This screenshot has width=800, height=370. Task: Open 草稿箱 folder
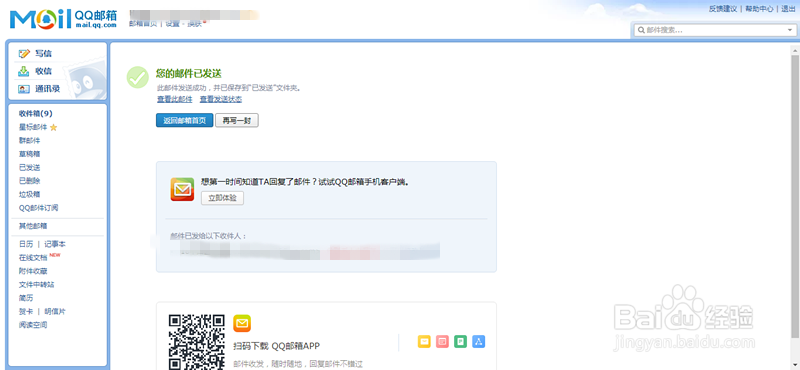29,154
